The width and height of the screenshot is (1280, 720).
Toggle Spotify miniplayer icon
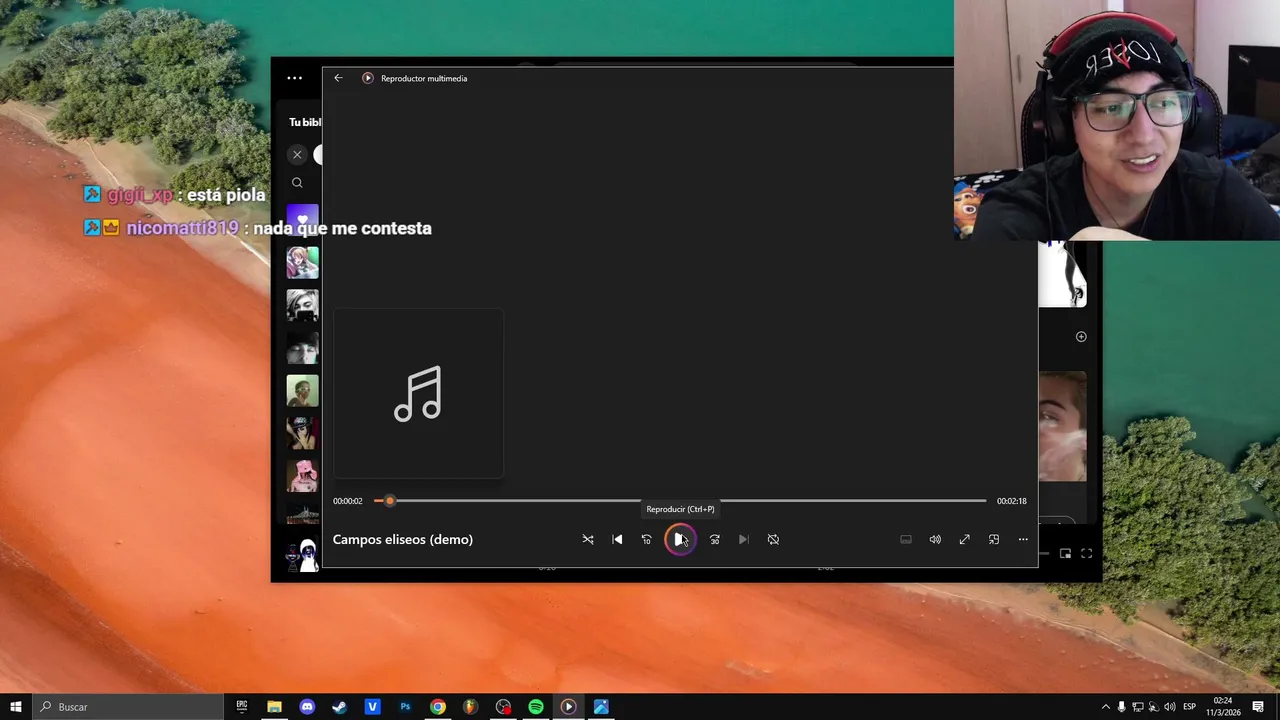click(1065, 553)
